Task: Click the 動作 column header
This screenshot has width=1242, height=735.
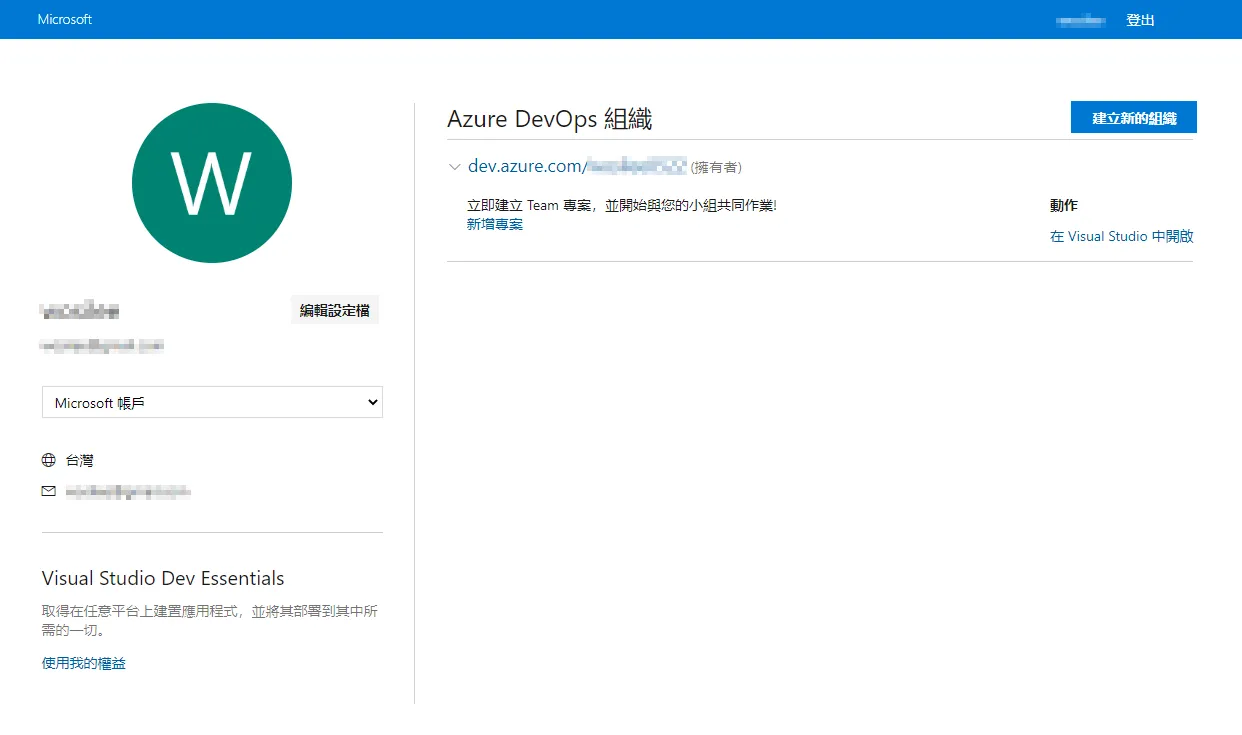Action: pos(1063,205)
